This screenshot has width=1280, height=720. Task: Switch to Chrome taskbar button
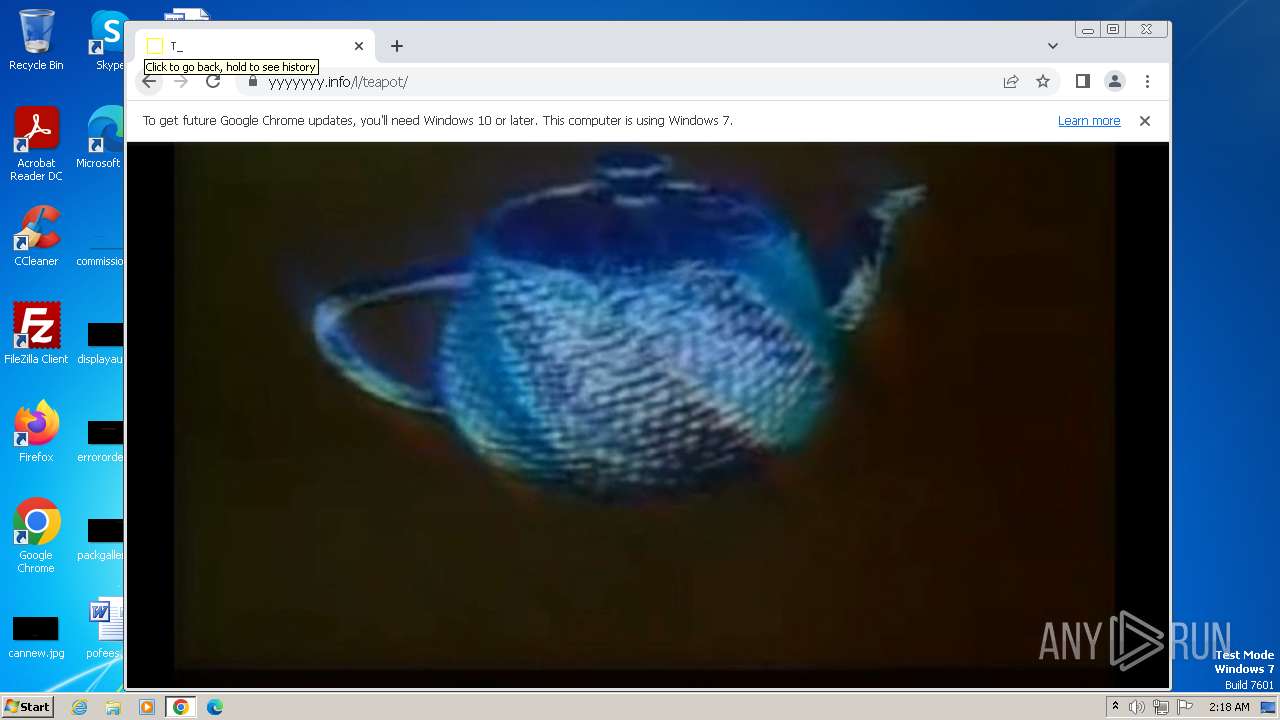click(180, 707)
